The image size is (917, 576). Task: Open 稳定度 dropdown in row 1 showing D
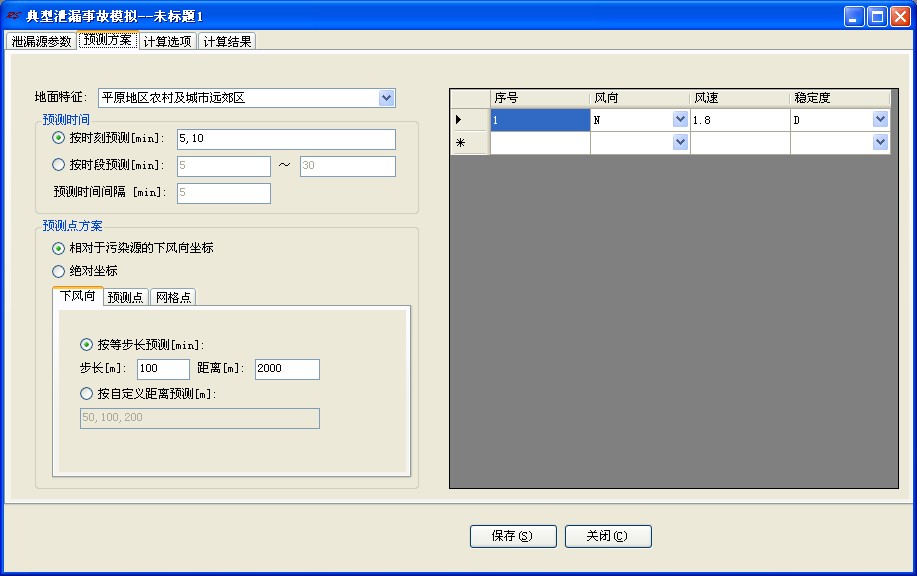click(880, 119)
